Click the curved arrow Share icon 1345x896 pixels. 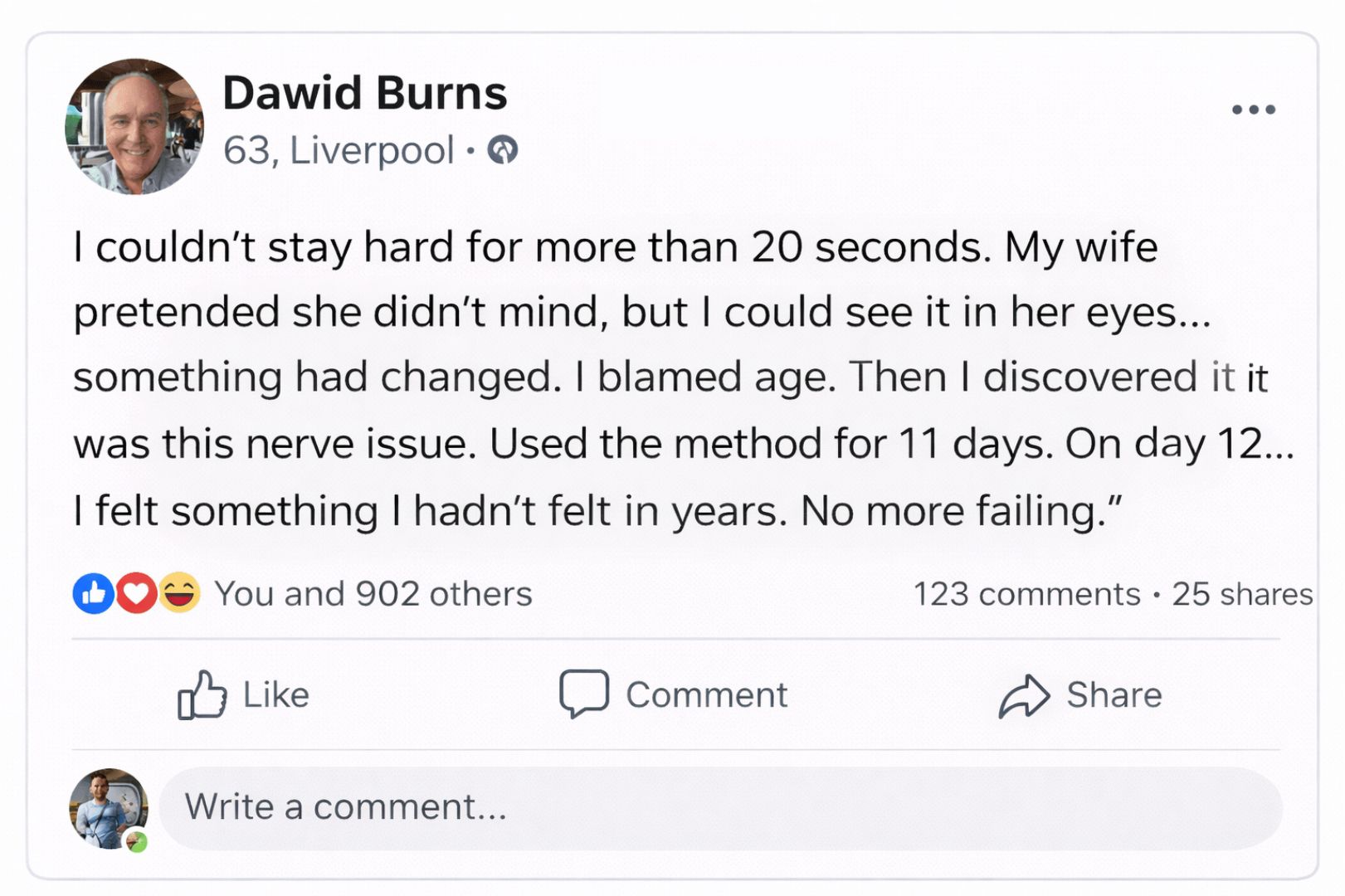(x=1024, y=695)
